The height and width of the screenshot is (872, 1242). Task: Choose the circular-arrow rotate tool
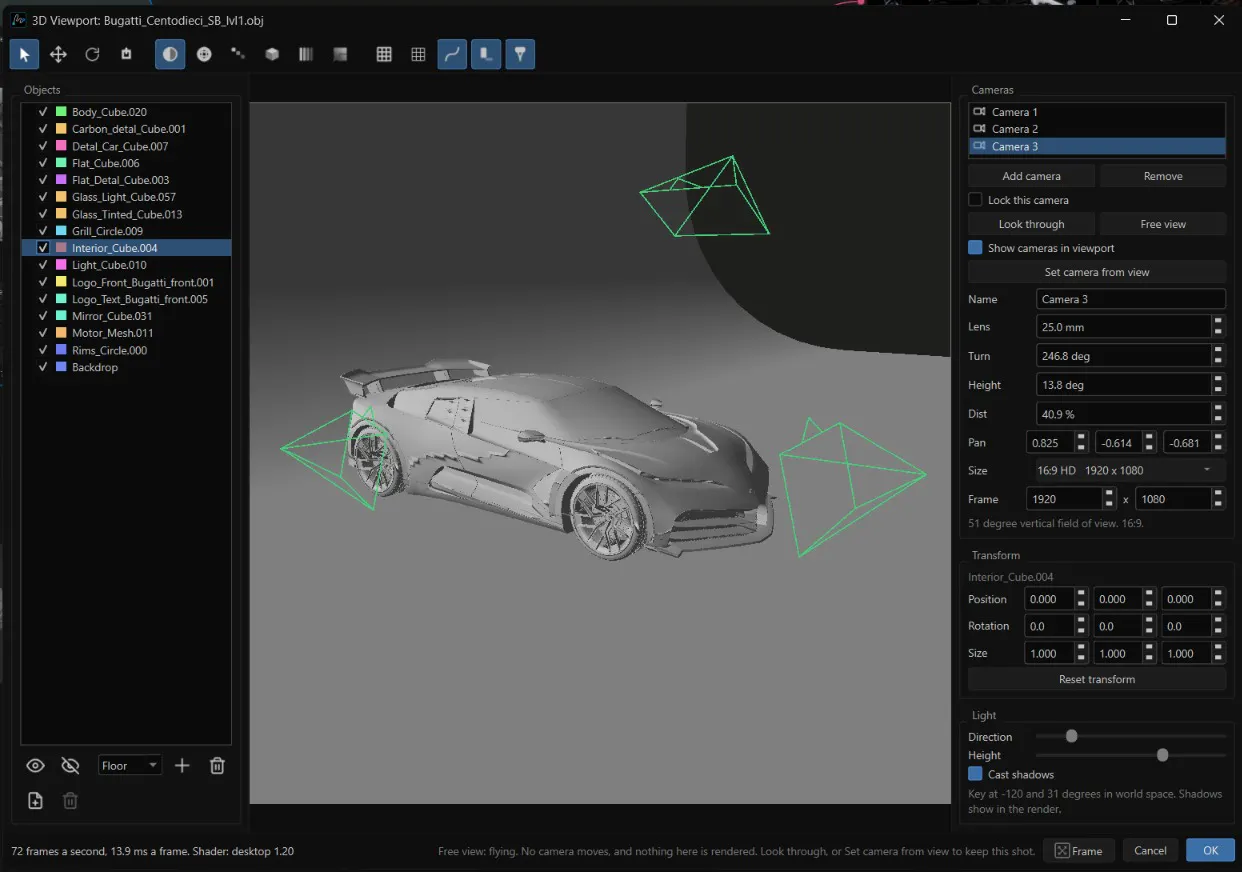(x=92, y=54)
